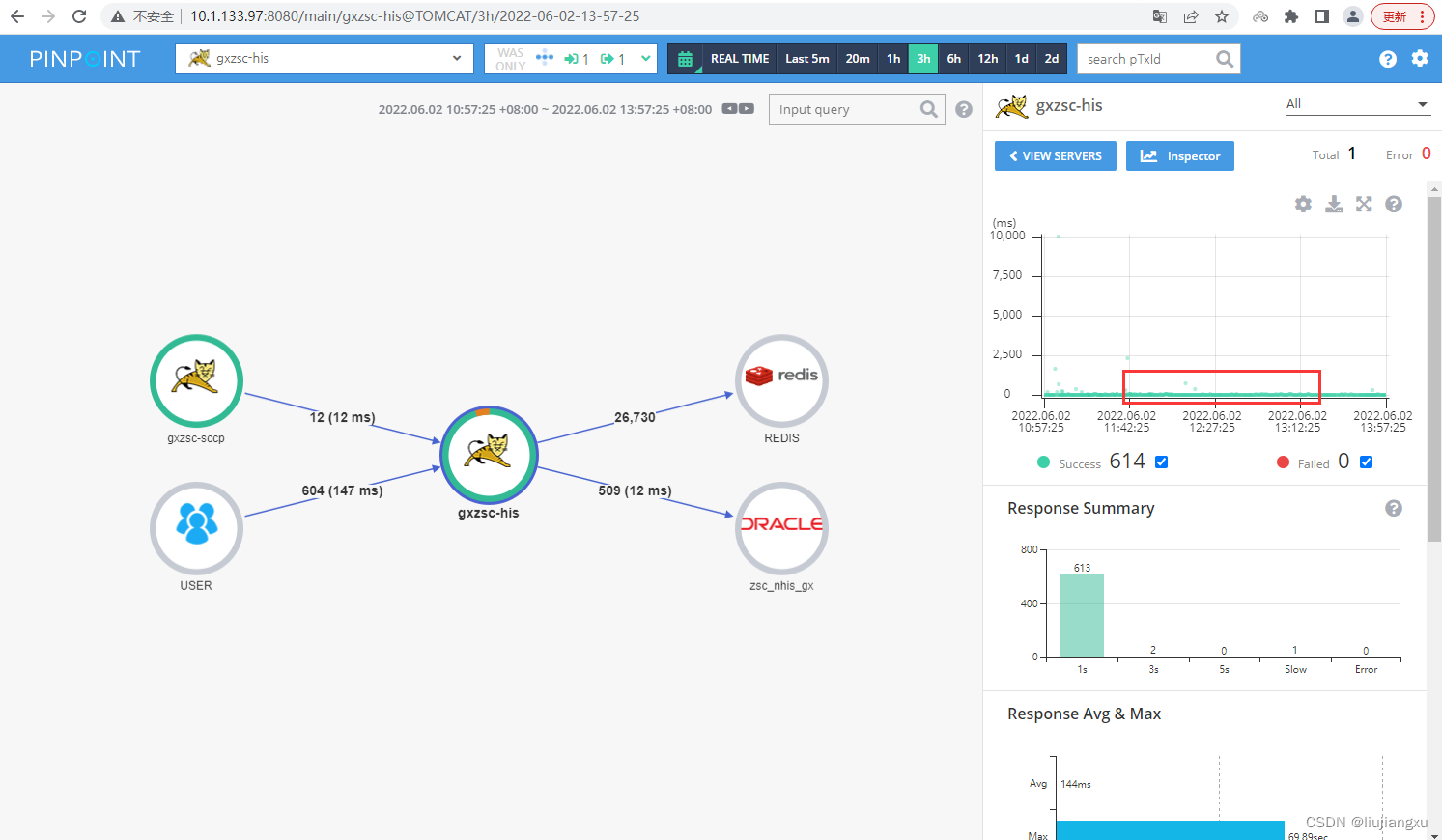Screen dimensions: 1442x840
Task: Open the browser extensions puzzle icon
Action: click(1291, 16)
